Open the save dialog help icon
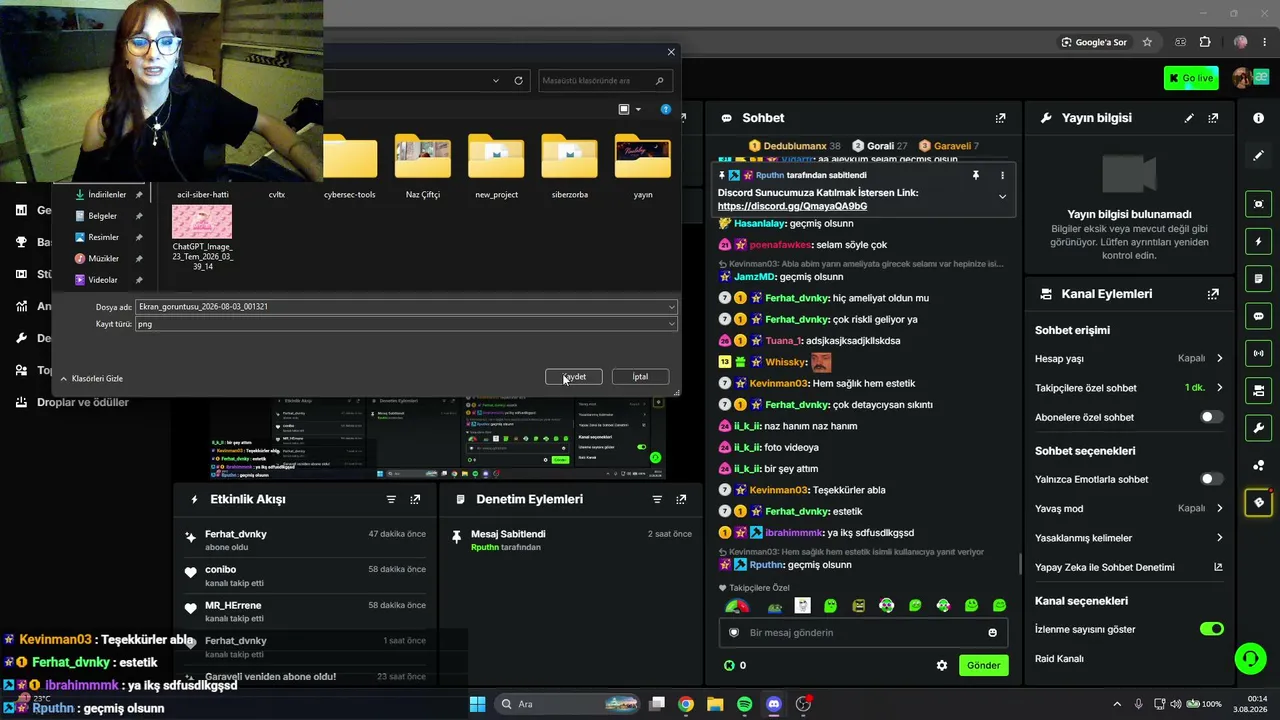This screenshot has height=720, width=1280. coord(666,109)
